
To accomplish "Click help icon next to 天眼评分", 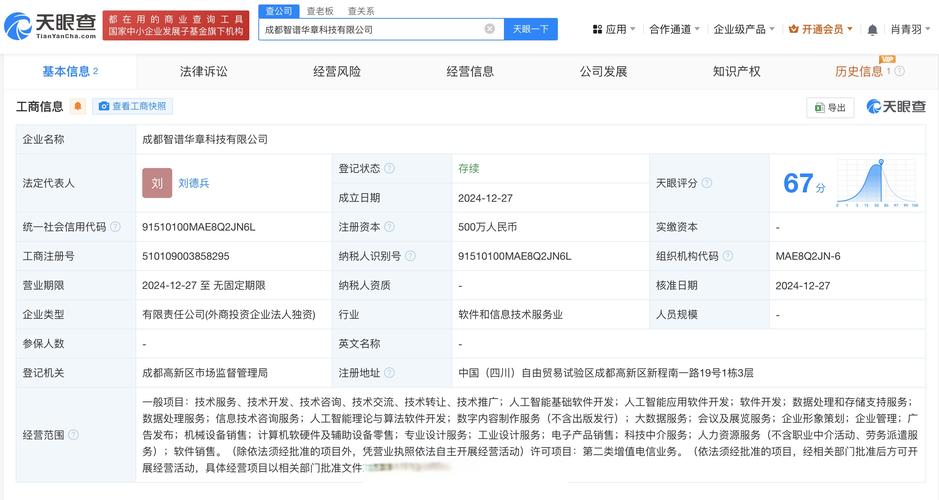I will tap(707, 183).
